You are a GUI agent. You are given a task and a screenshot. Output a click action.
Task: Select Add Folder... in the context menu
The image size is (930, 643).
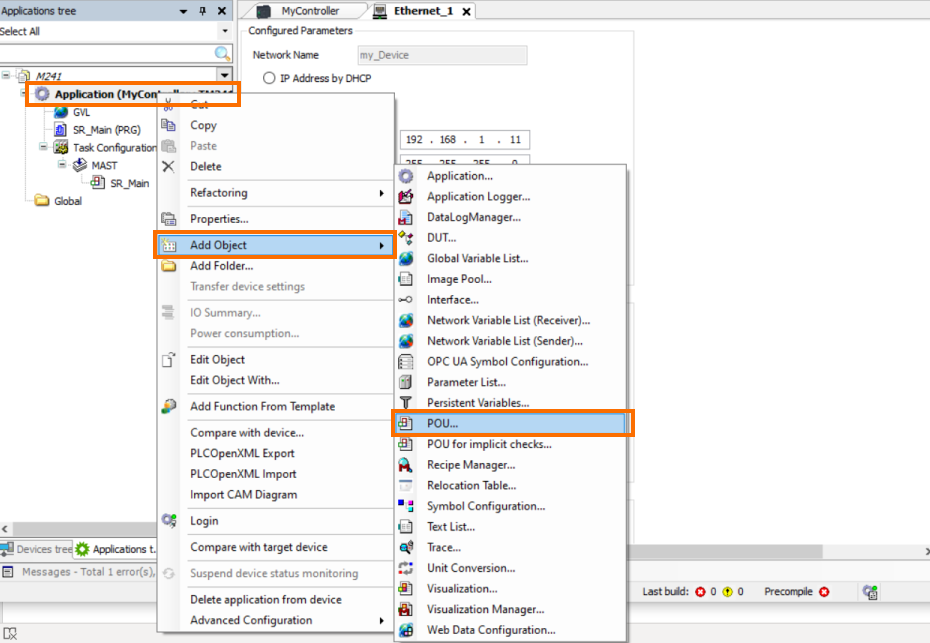coord(221,266)
